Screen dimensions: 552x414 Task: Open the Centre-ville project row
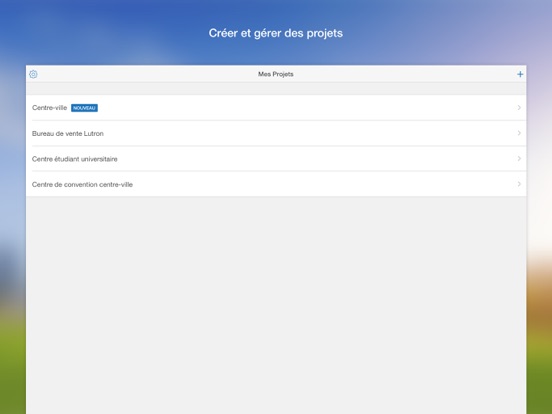coord(276,108)
